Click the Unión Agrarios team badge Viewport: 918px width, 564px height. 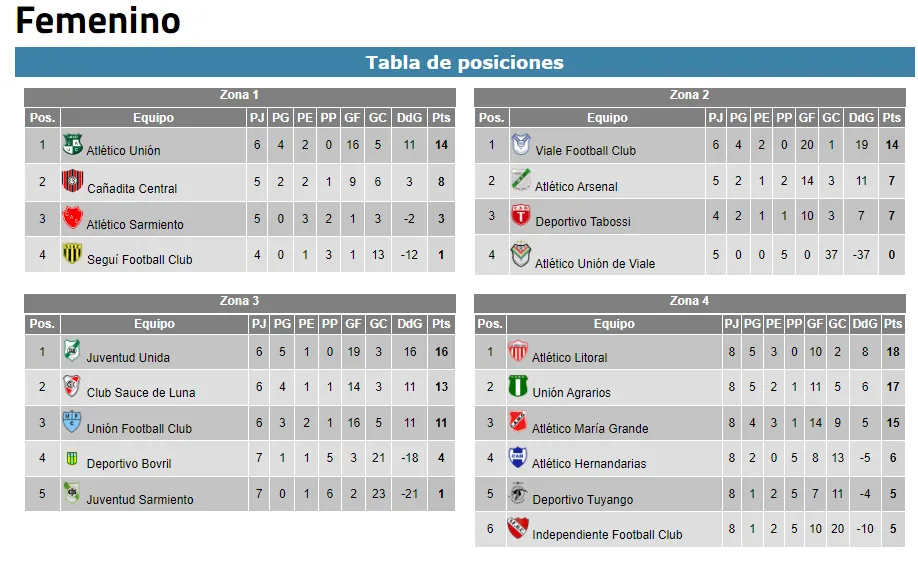pos(518,387)
